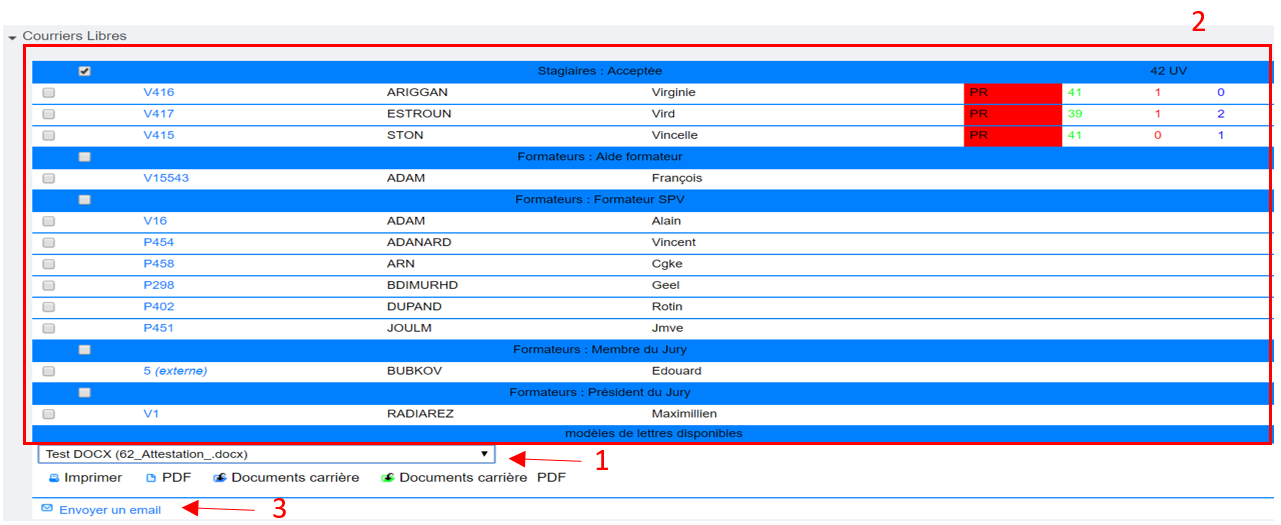Click the red PR cell for ESTROUN
The width and height of the screenshot is (1281, 525).
1011,114
